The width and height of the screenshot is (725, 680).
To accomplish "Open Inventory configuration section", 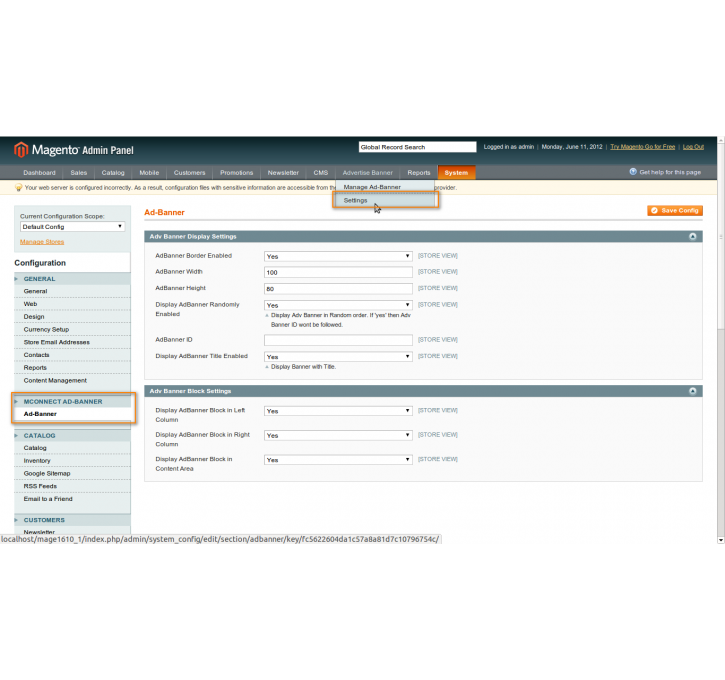I will click(x=37, y=460).
